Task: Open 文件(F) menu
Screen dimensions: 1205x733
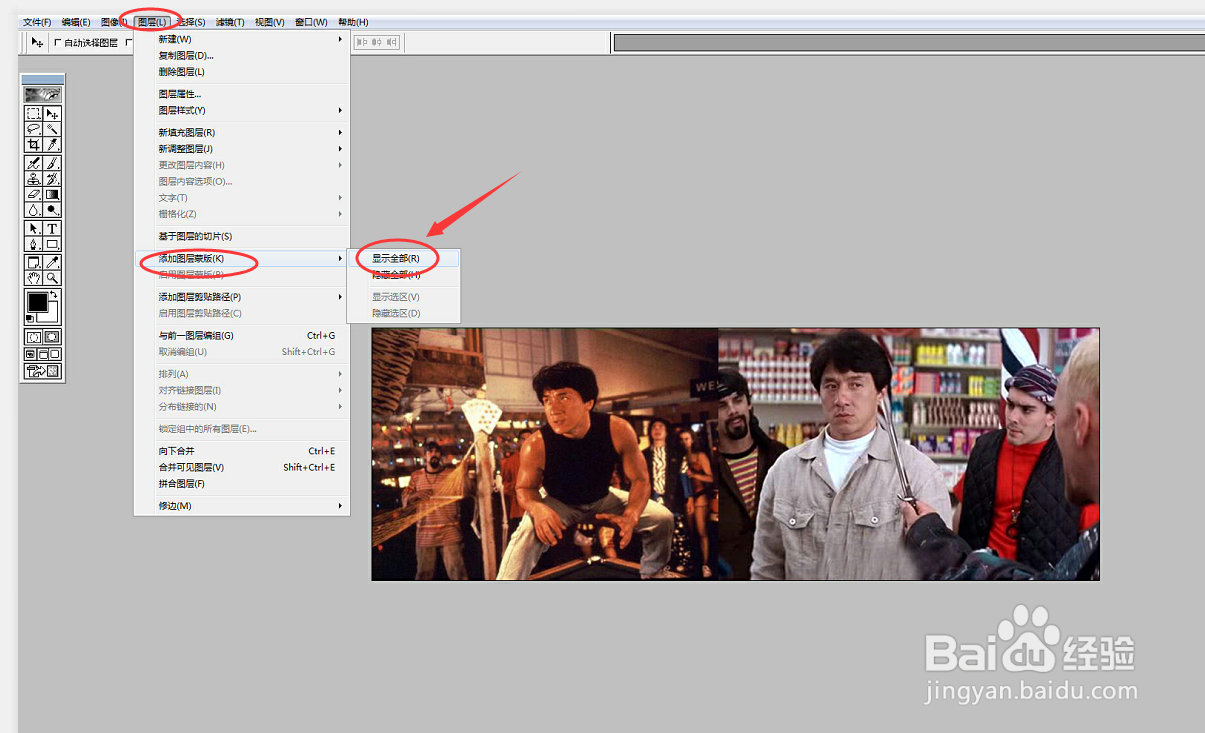Action: click(x=37, y=22)
